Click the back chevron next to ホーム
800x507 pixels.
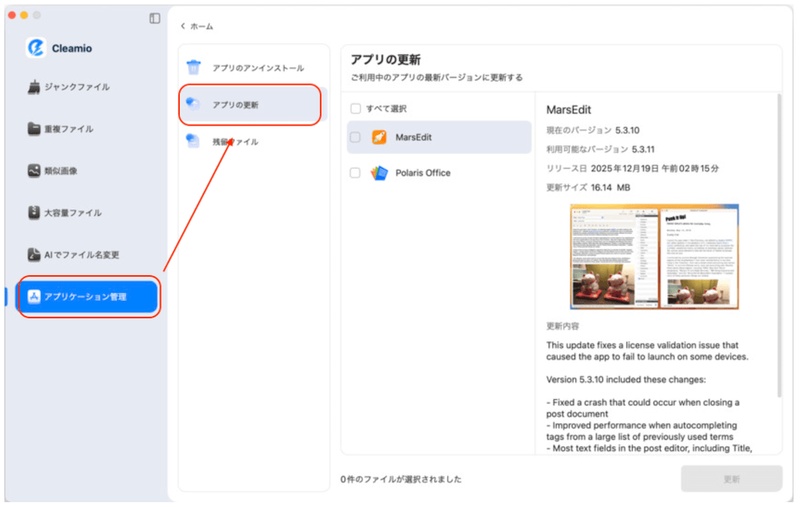(183, 26)
